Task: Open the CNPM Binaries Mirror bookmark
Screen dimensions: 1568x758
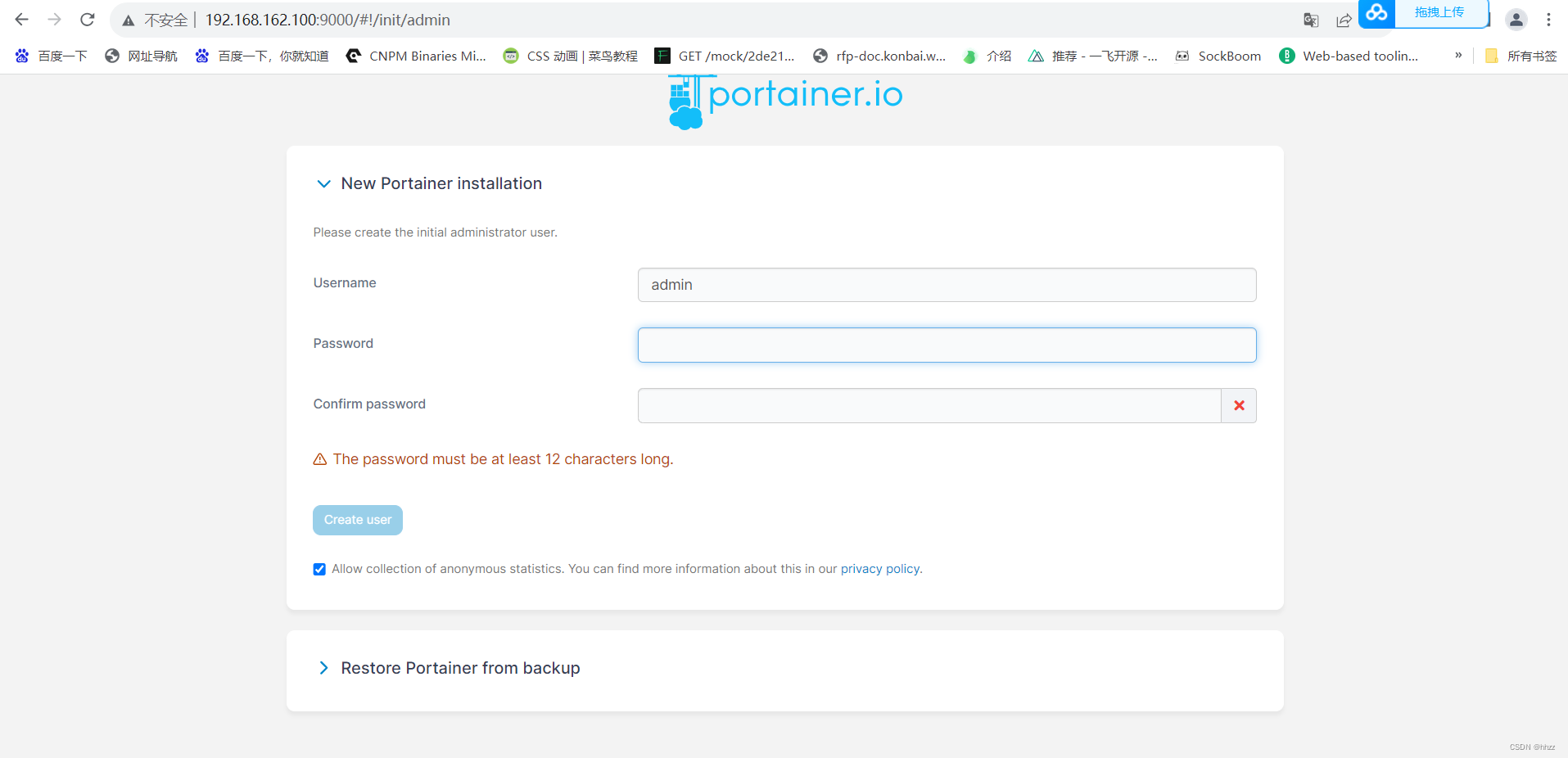Action: click(416, 56)
